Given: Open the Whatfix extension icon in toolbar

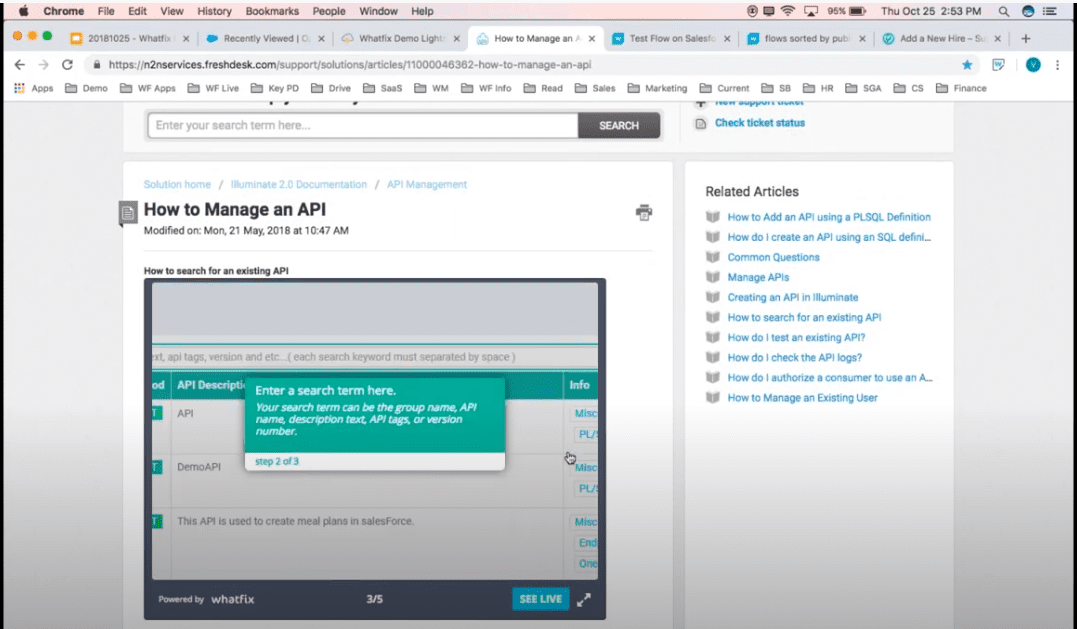Looking at the screenshot, I should pos(998,65).
